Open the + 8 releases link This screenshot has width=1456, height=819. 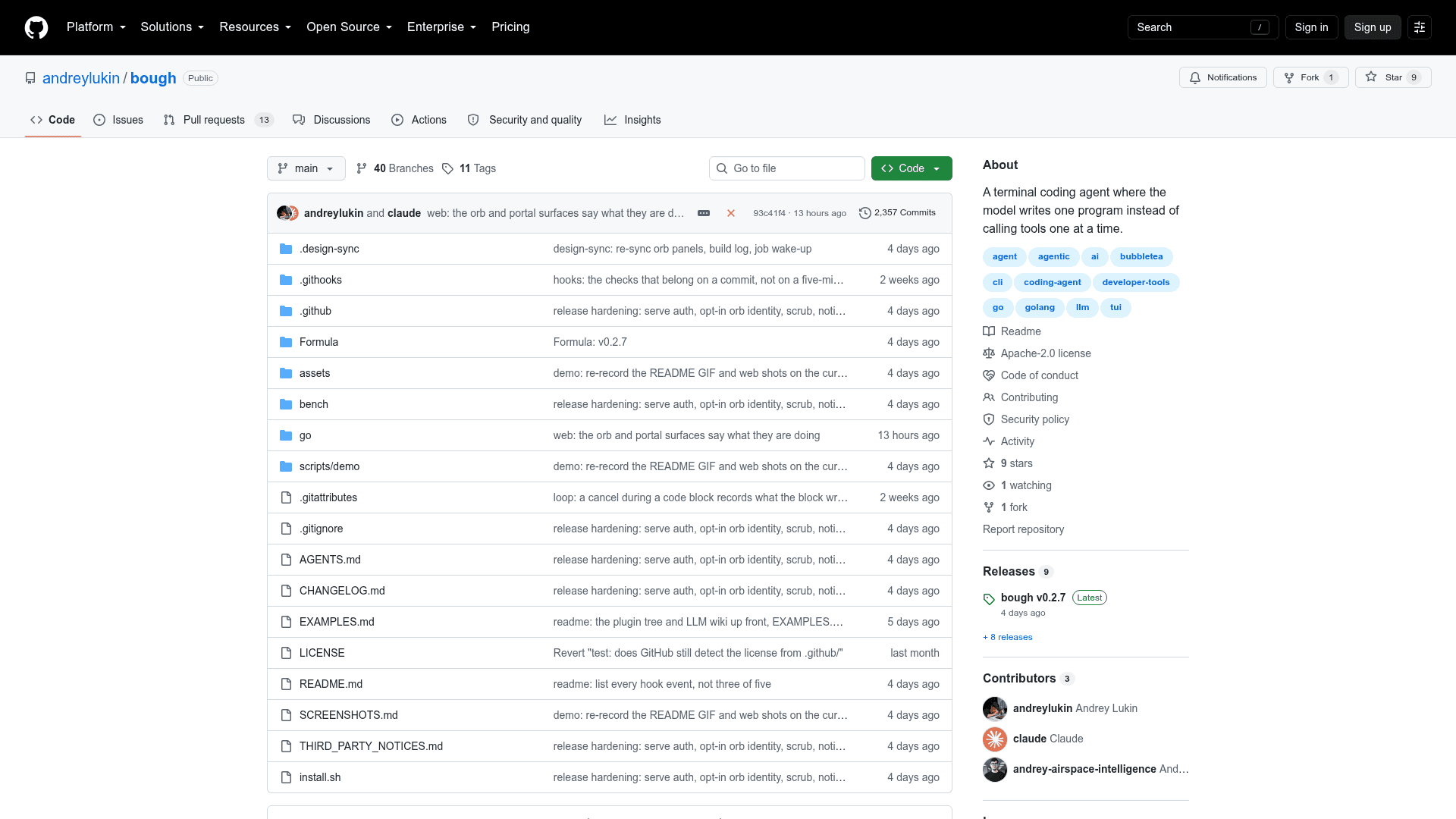coord(1007,637)
